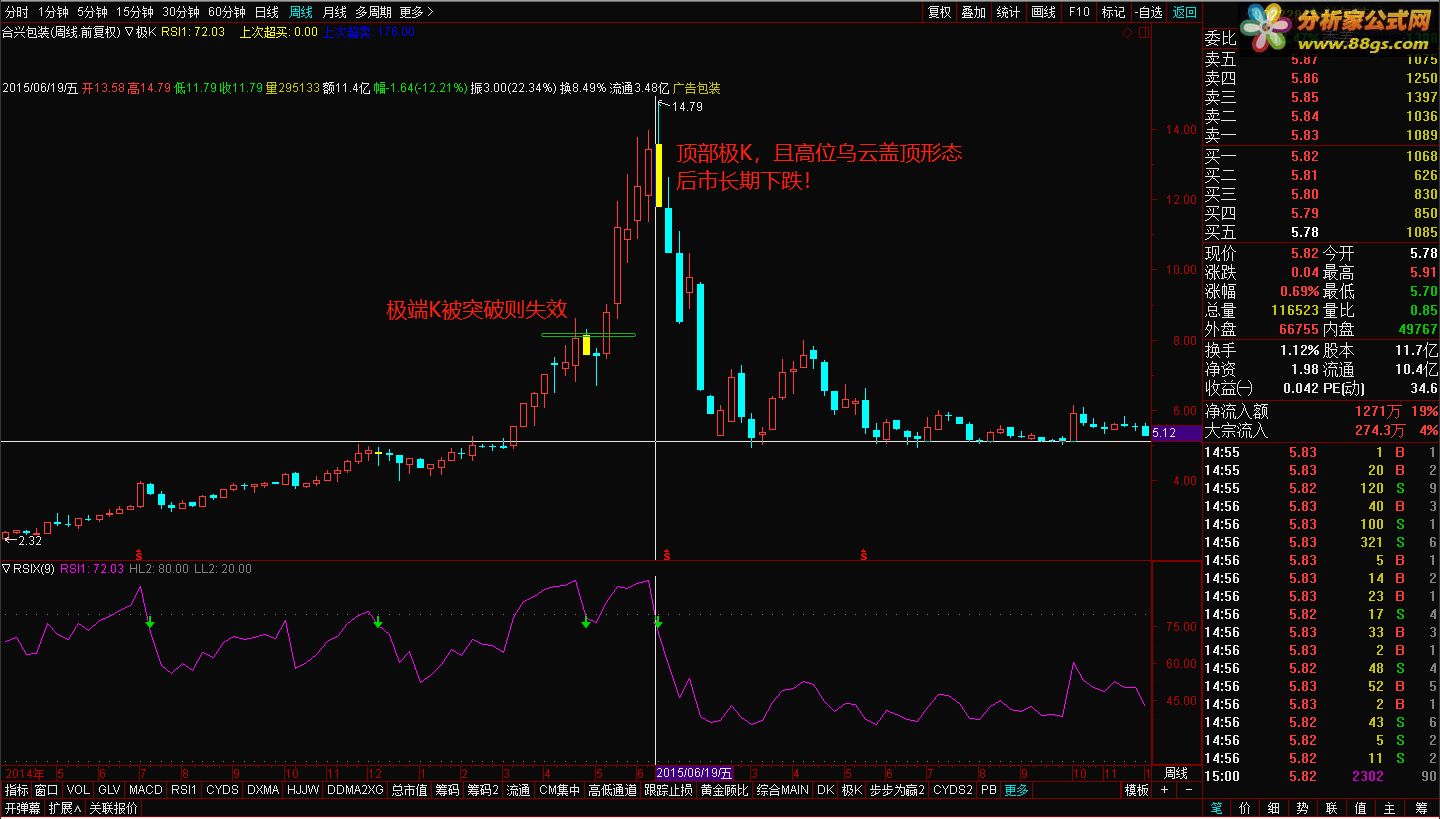The width and height of the screenshot is (1440, 819).
Task: Select the 总市值 indicator
Action: point(409,790)
